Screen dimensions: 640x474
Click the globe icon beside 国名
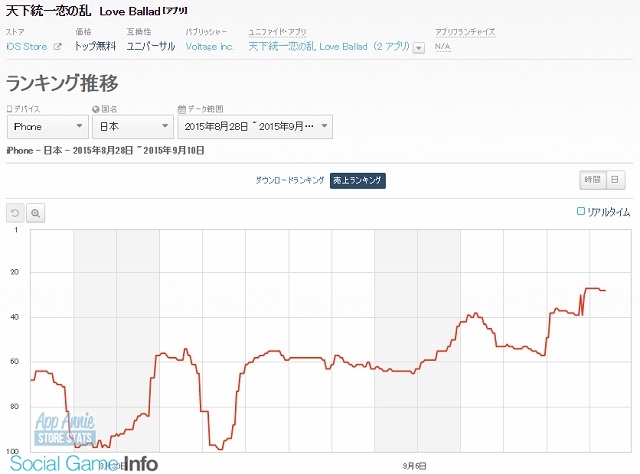click(96, 109)
